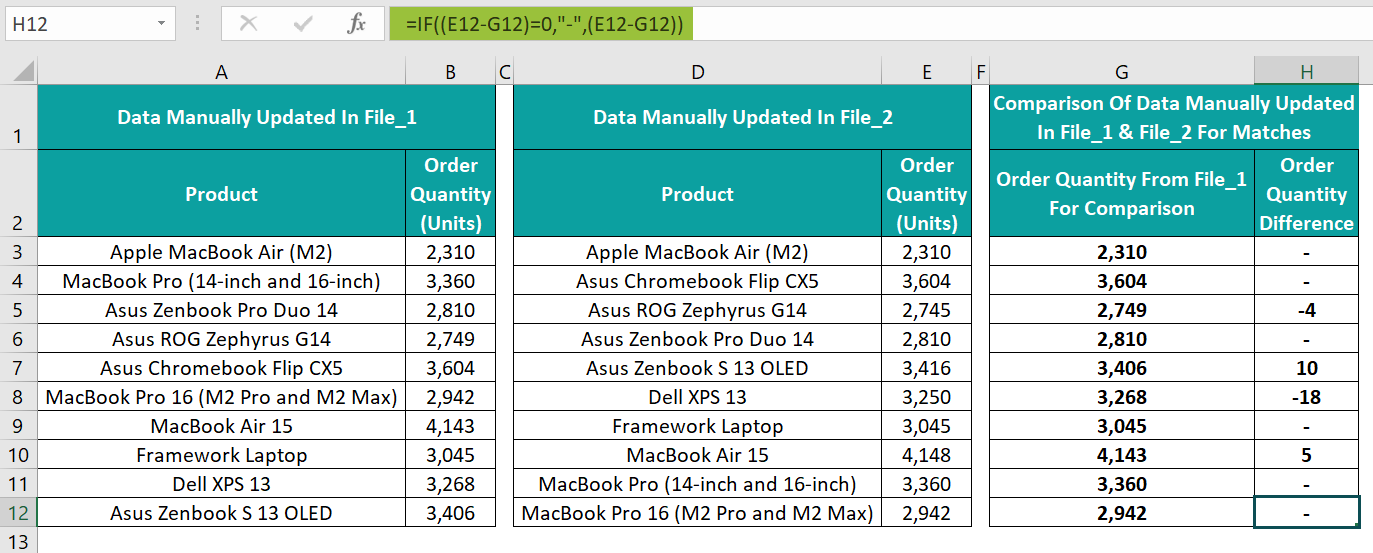
Task: Select 'Framework Laptop' in column D
Action: tap(697, 426)
